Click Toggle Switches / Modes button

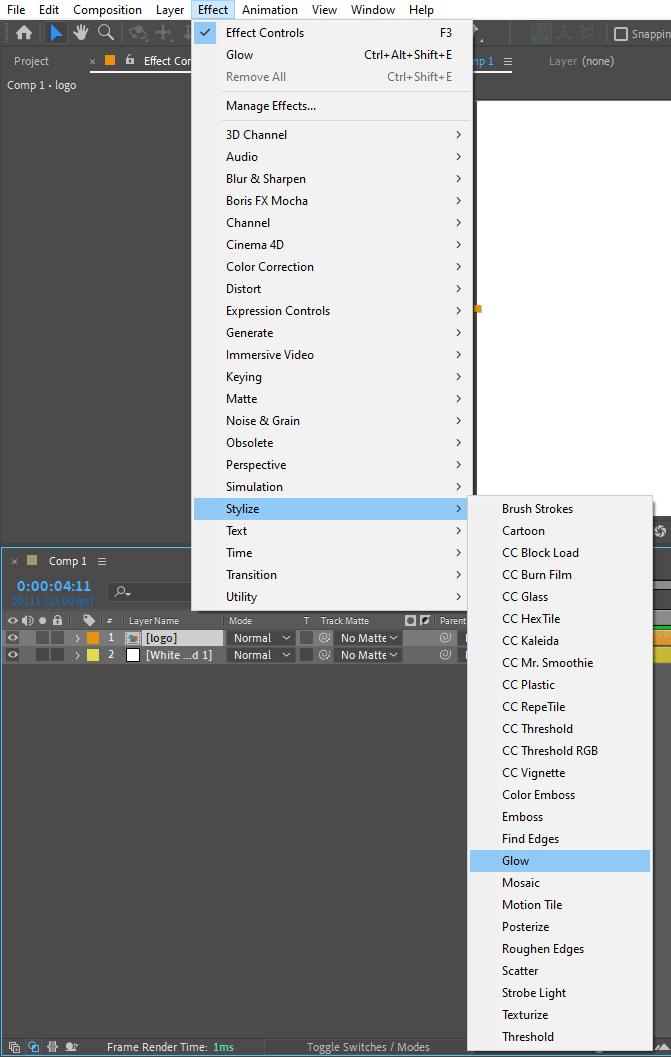[368, 1047]
